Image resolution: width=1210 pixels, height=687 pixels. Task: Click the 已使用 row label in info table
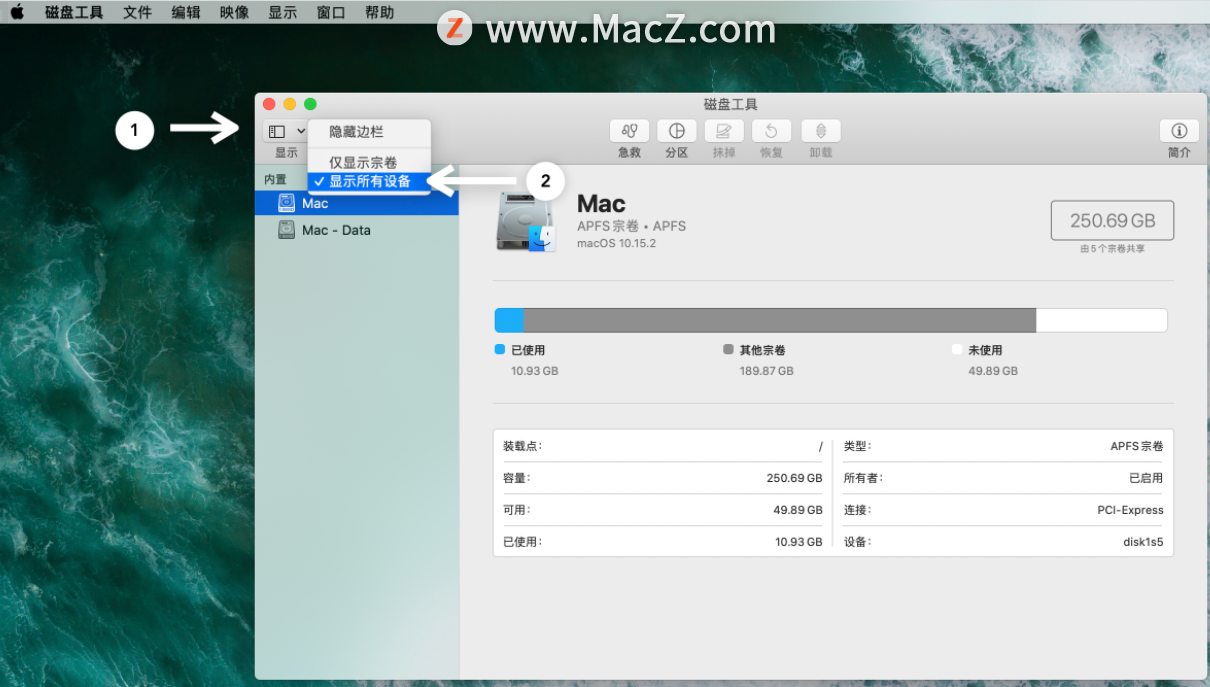click(522, 542)
